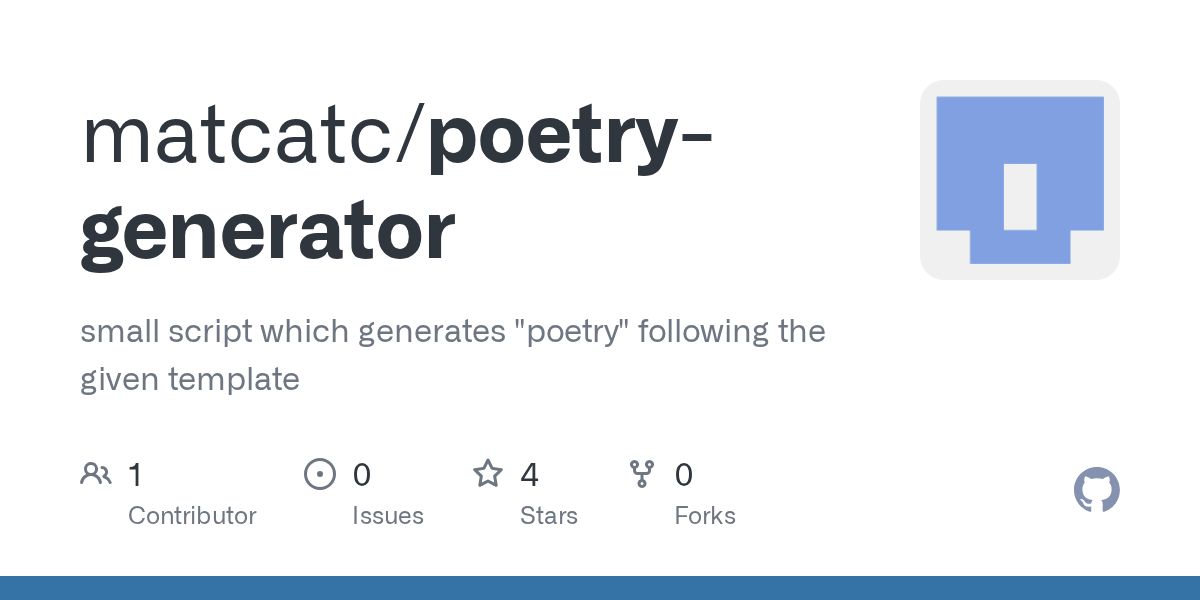
Task: Select the Forks label
Action: [x=704, y=516]
